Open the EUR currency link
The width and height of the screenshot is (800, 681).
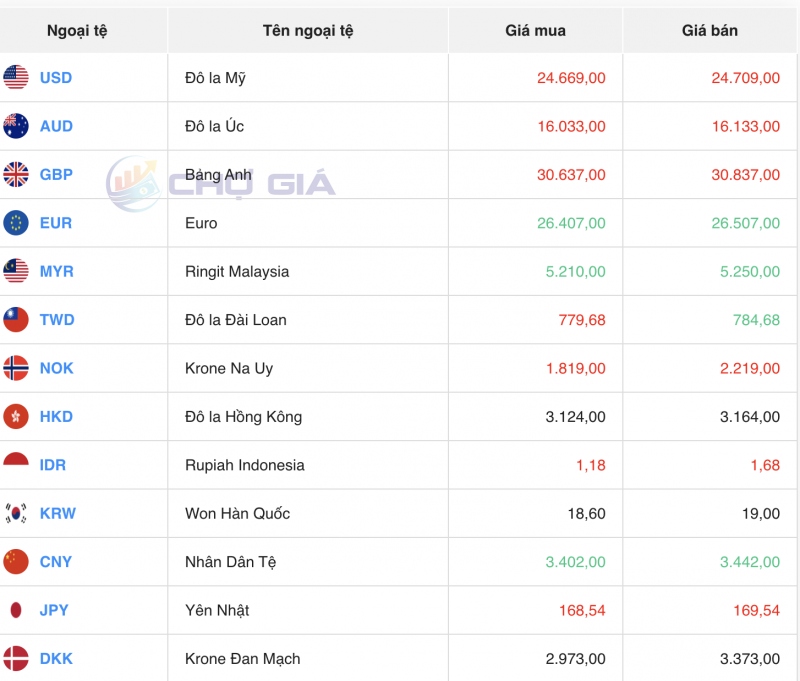tap(55, 223)
